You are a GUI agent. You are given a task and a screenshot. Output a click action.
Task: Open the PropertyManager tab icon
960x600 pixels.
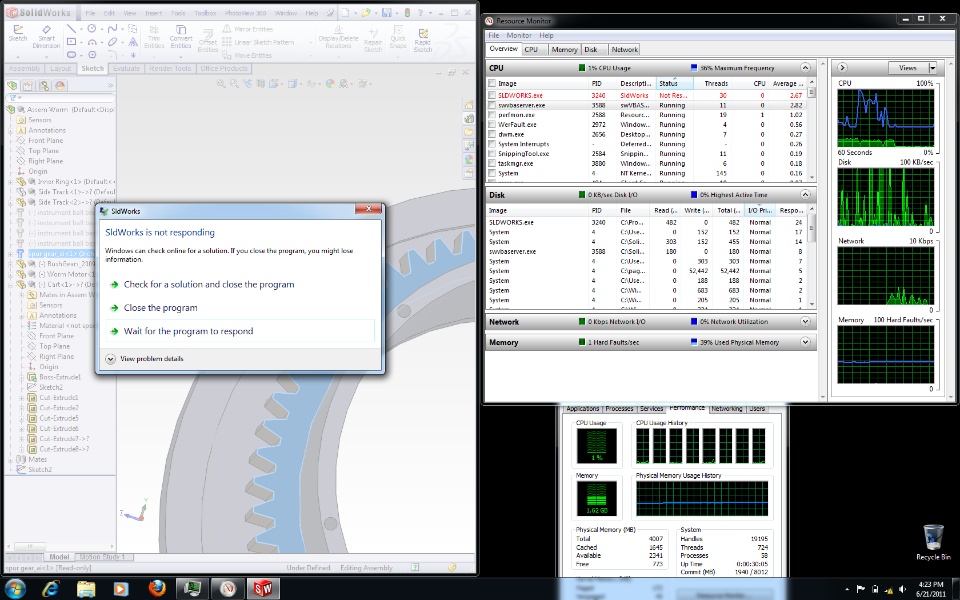(x=28, y=86)
